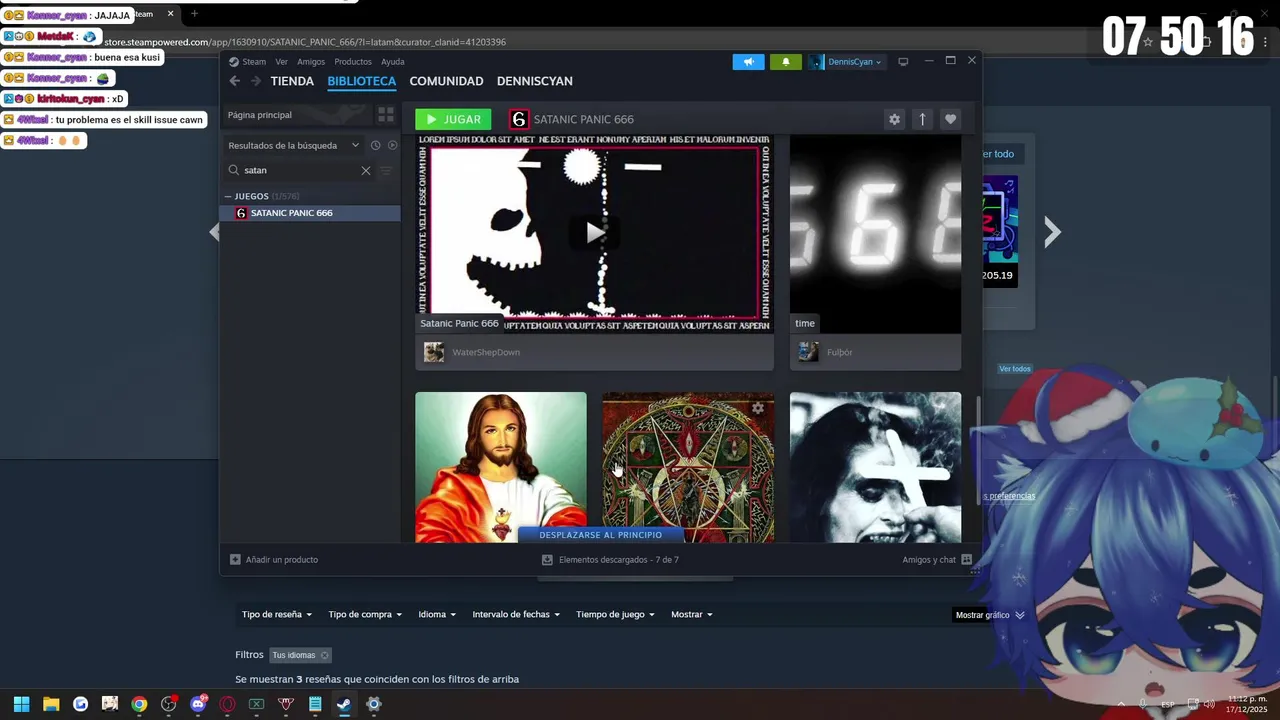Click the up-arrow scroll-to-top icon in game header
The height and width of the screenshot is (720, 1280).
click(x=922, y=119)
